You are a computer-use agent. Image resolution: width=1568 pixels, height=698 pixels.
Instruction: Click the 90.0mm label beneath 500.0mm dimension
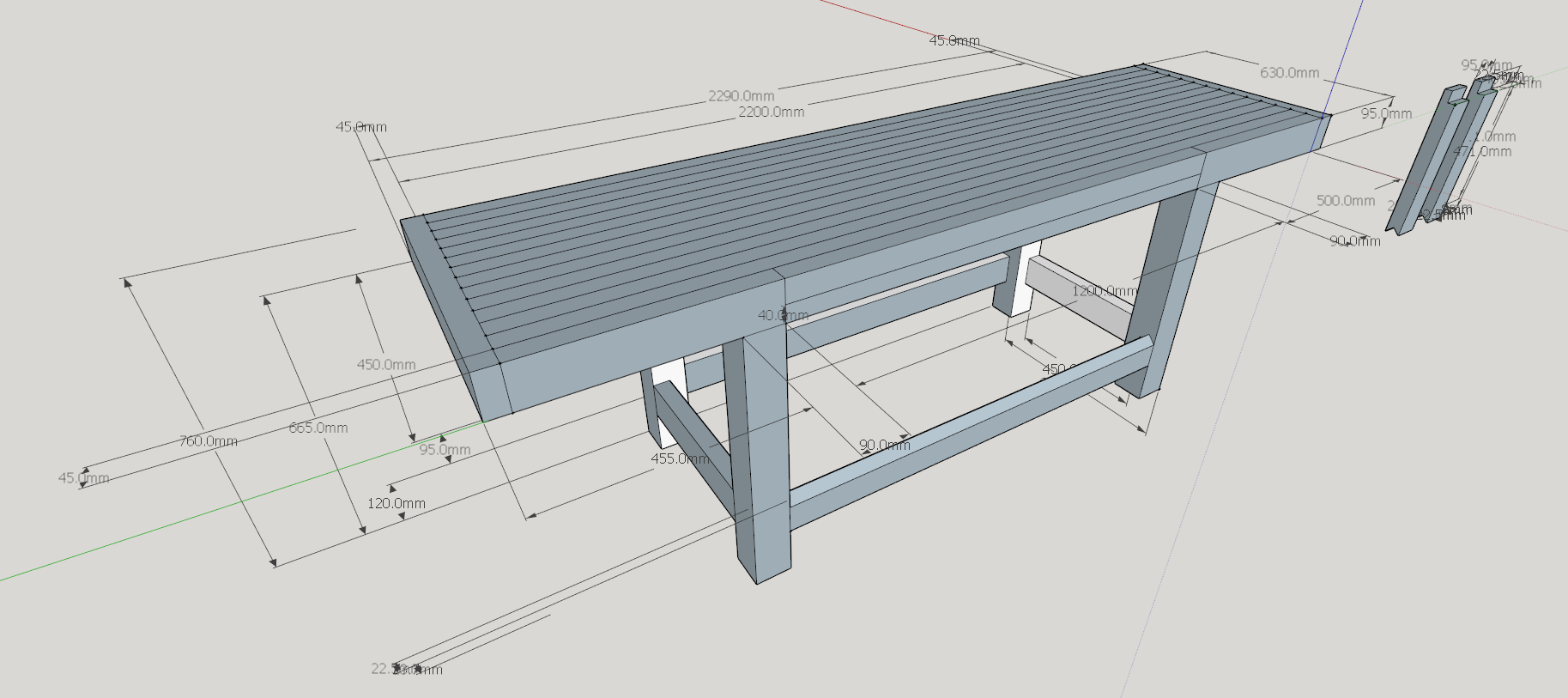coord(1355,241)
